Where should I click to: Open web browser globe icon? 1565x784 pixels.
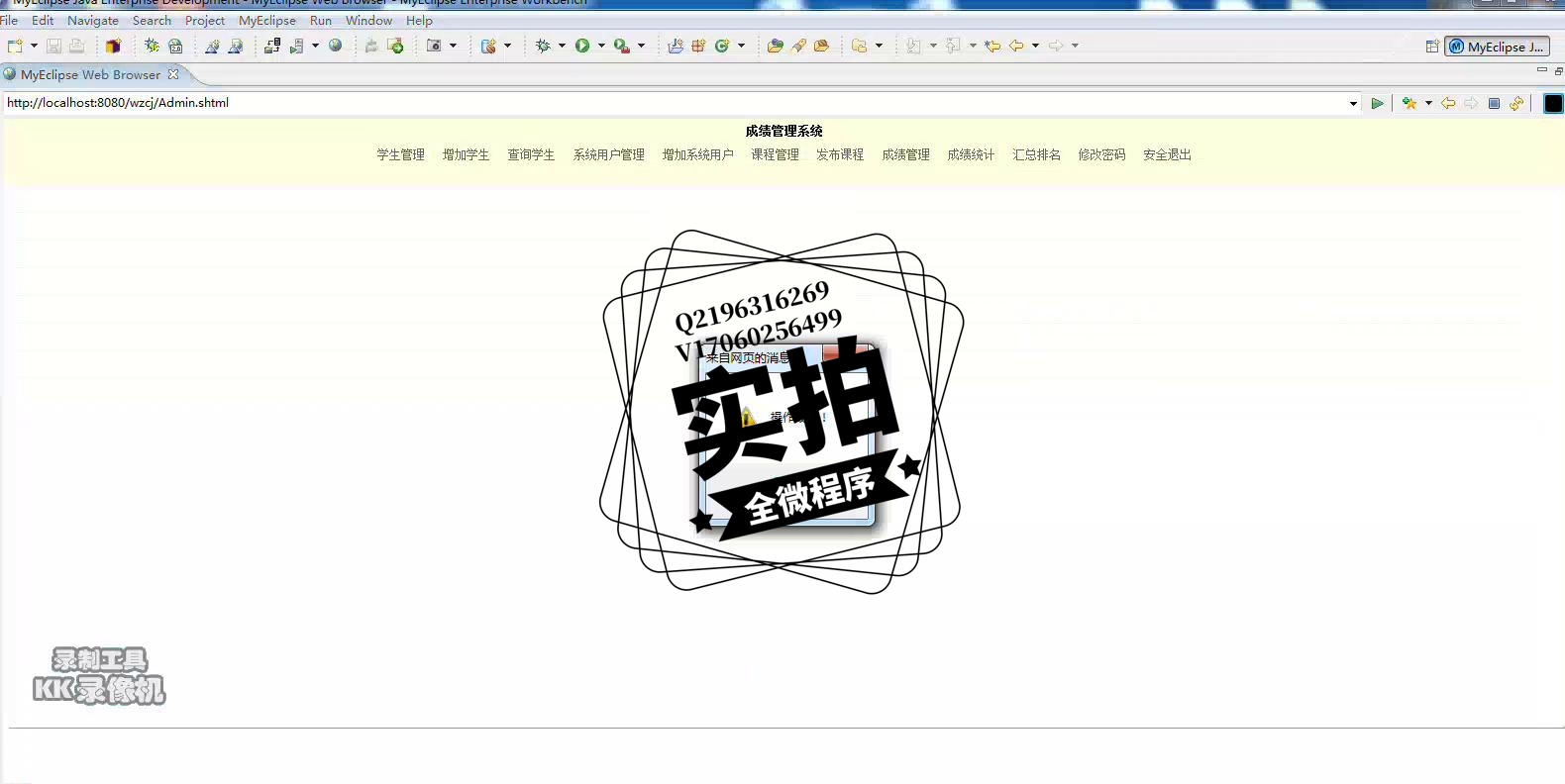pos(335,46)
